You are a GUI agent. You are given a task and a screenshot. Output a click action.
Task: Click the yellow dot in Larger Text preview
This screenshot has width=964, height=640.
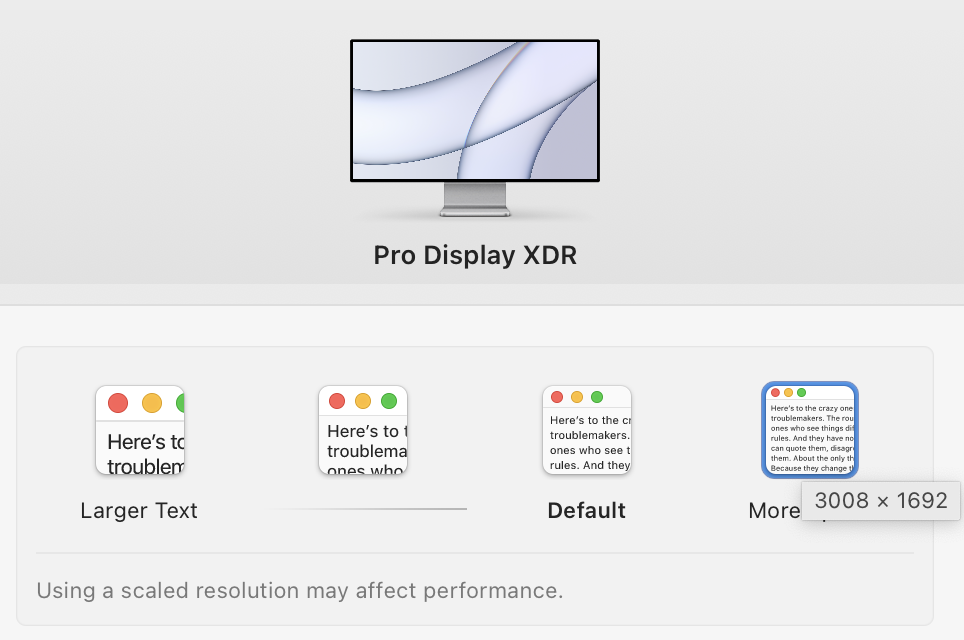click(x=151, y=403)
